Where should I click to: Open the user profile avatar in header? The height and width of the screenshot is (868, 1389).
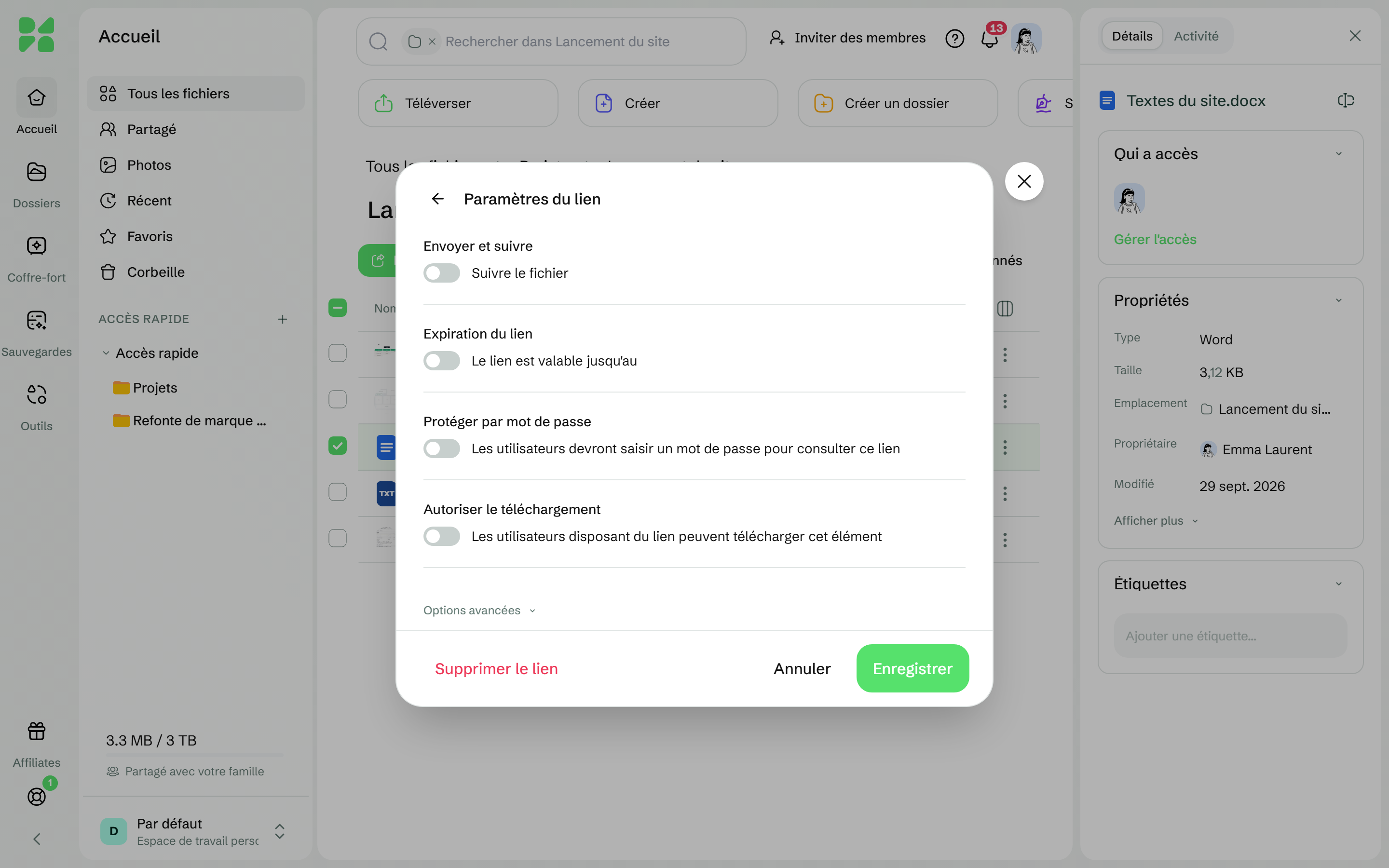[x=1026, y=39]
